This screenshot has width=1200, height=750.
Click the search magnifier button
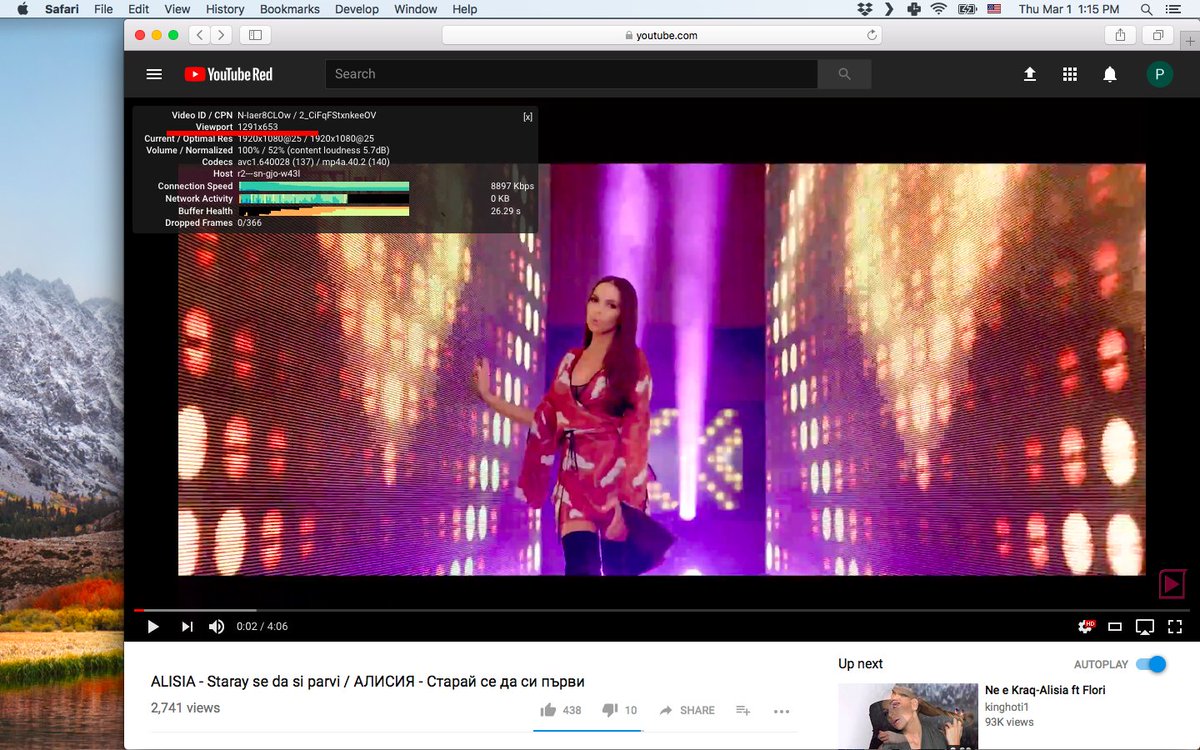(844, 74)
